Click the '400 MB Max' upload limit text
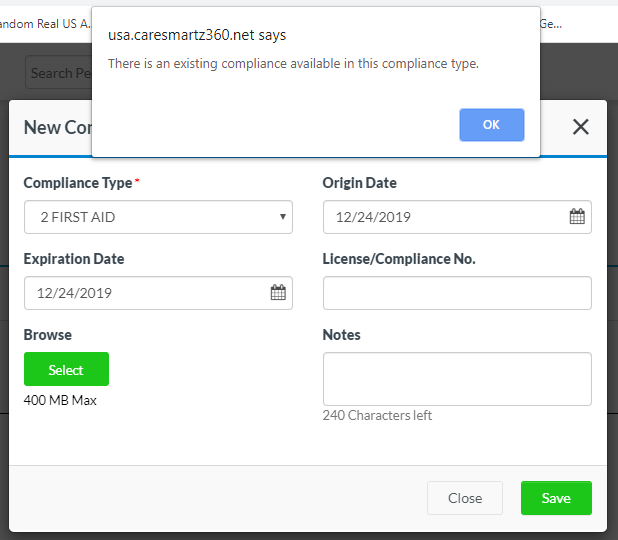Screen dimensions: 618x540 [x=60, y=400]
